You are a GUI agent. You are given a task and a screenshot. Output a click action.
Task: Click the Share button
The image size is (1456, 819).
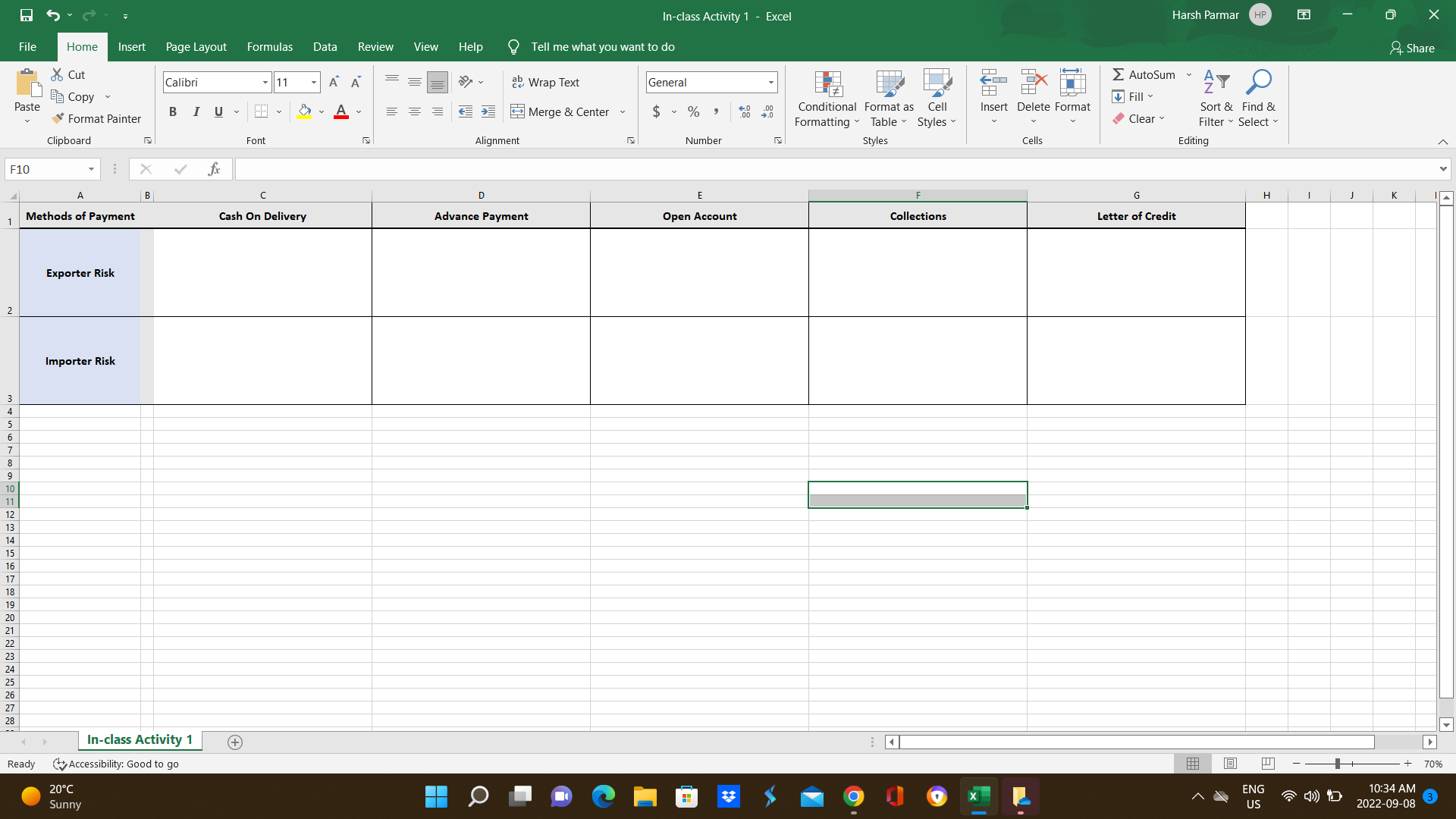1412,48
